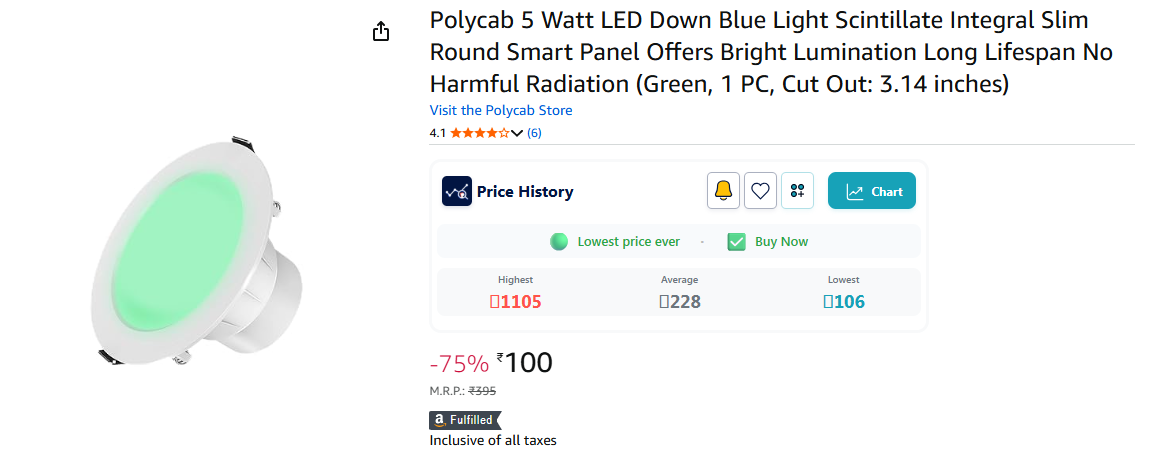This screenshot has width=1161, height=452.
Task: Click the Buy Now recommendation text
Action: [781, 242]
